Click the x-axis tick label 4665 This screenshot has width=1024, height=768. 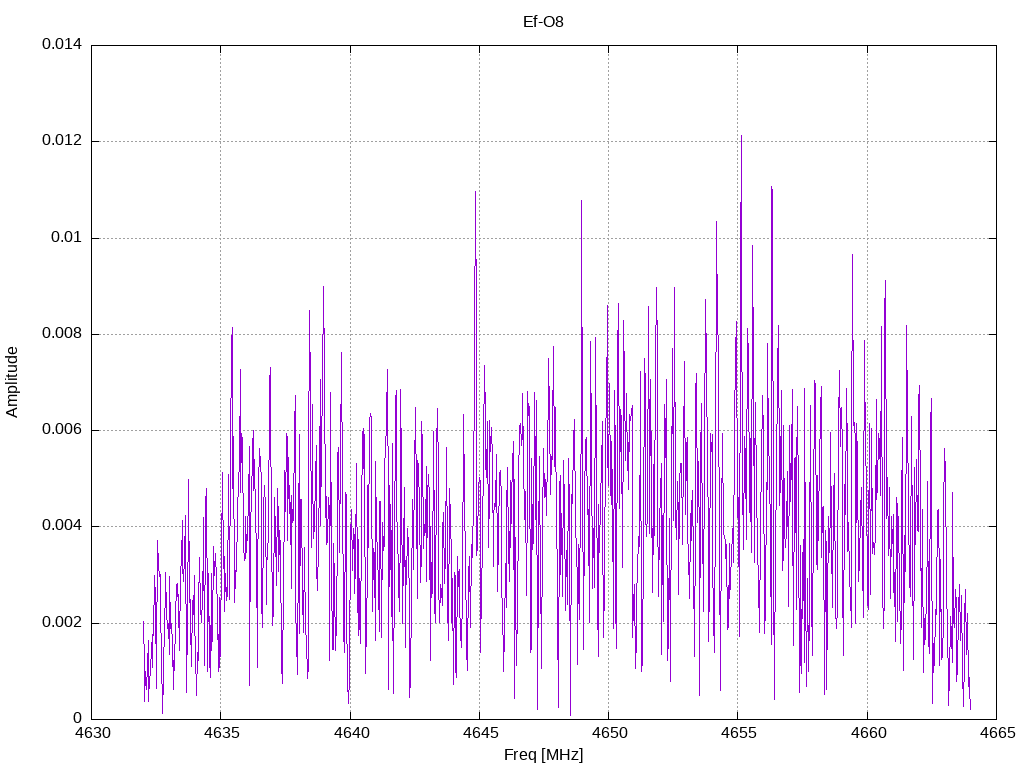pyautogui.click(x=997, y=733)
